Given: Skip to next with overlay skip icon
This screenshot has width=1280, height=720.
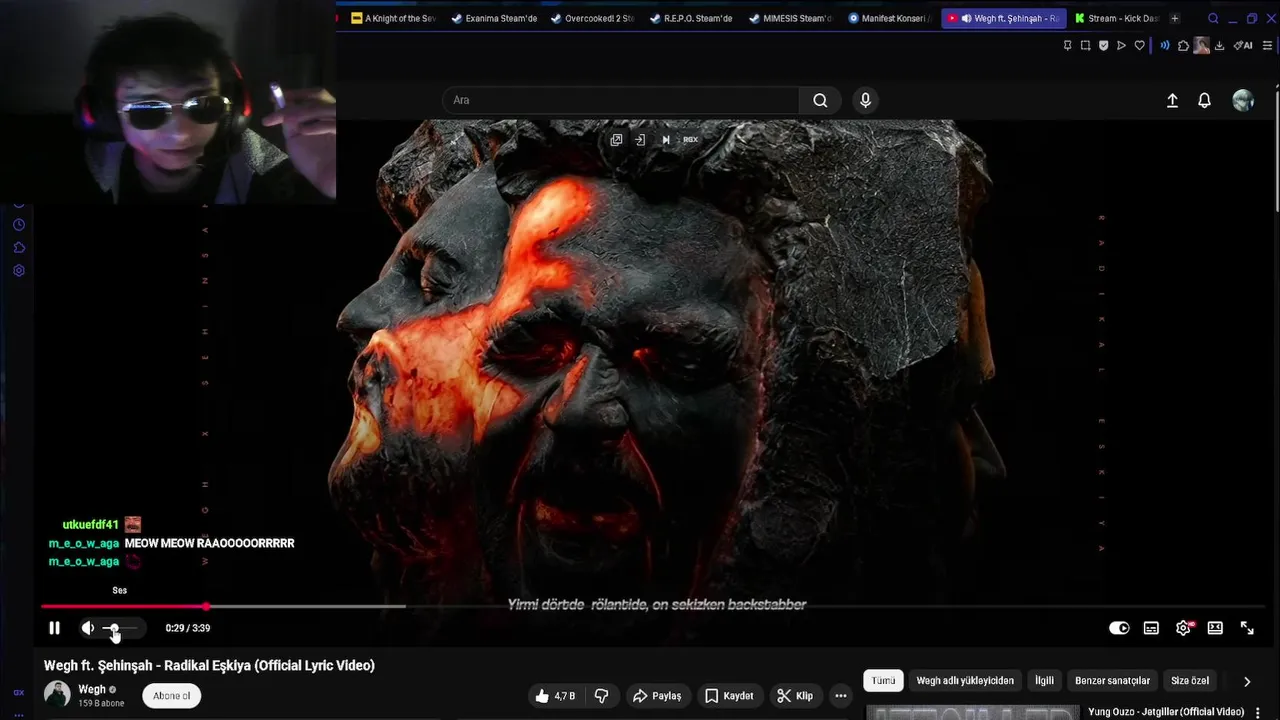Looking at the screenshot, I should coord(666,140).
